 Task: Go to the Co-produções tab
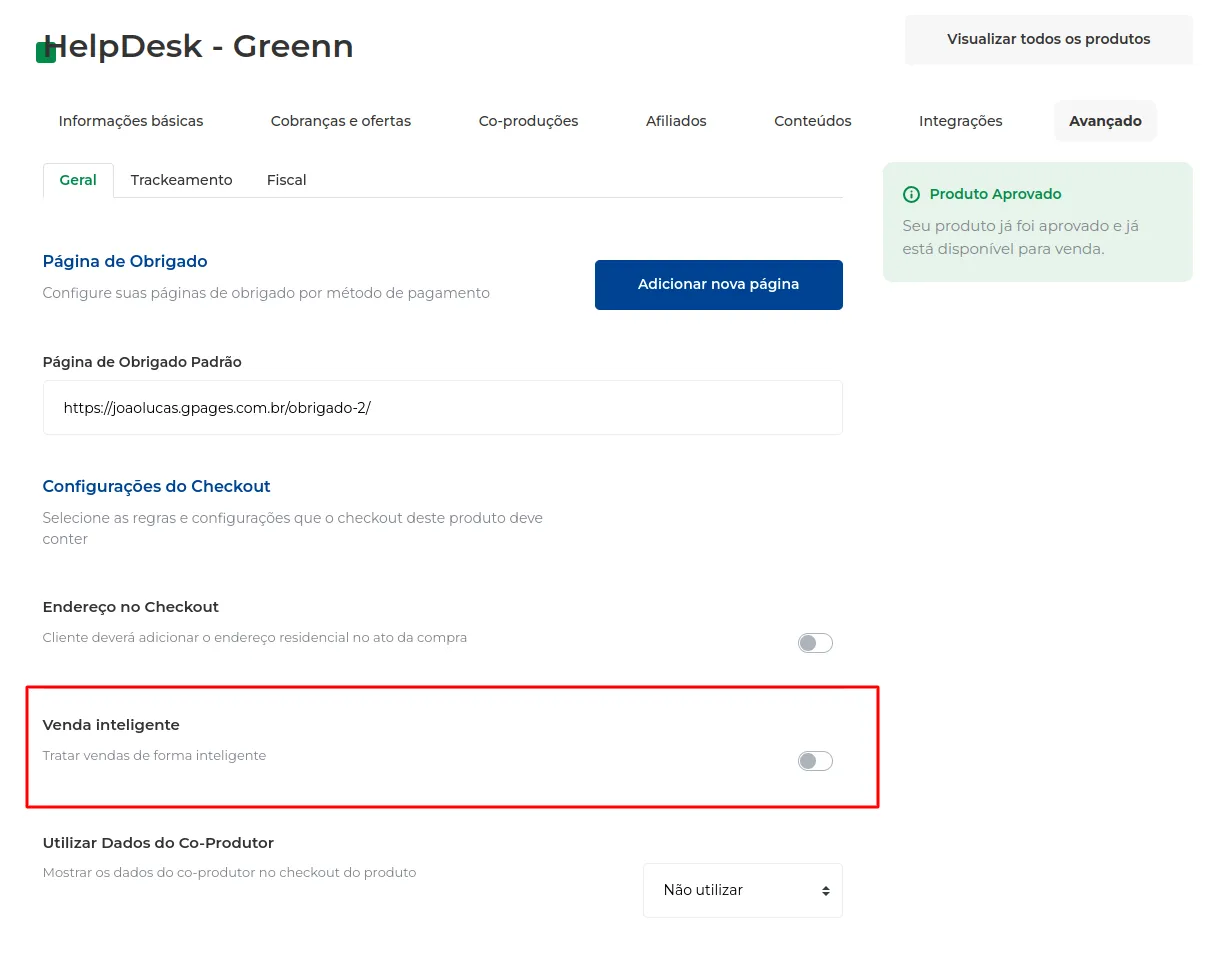[529, 121]
